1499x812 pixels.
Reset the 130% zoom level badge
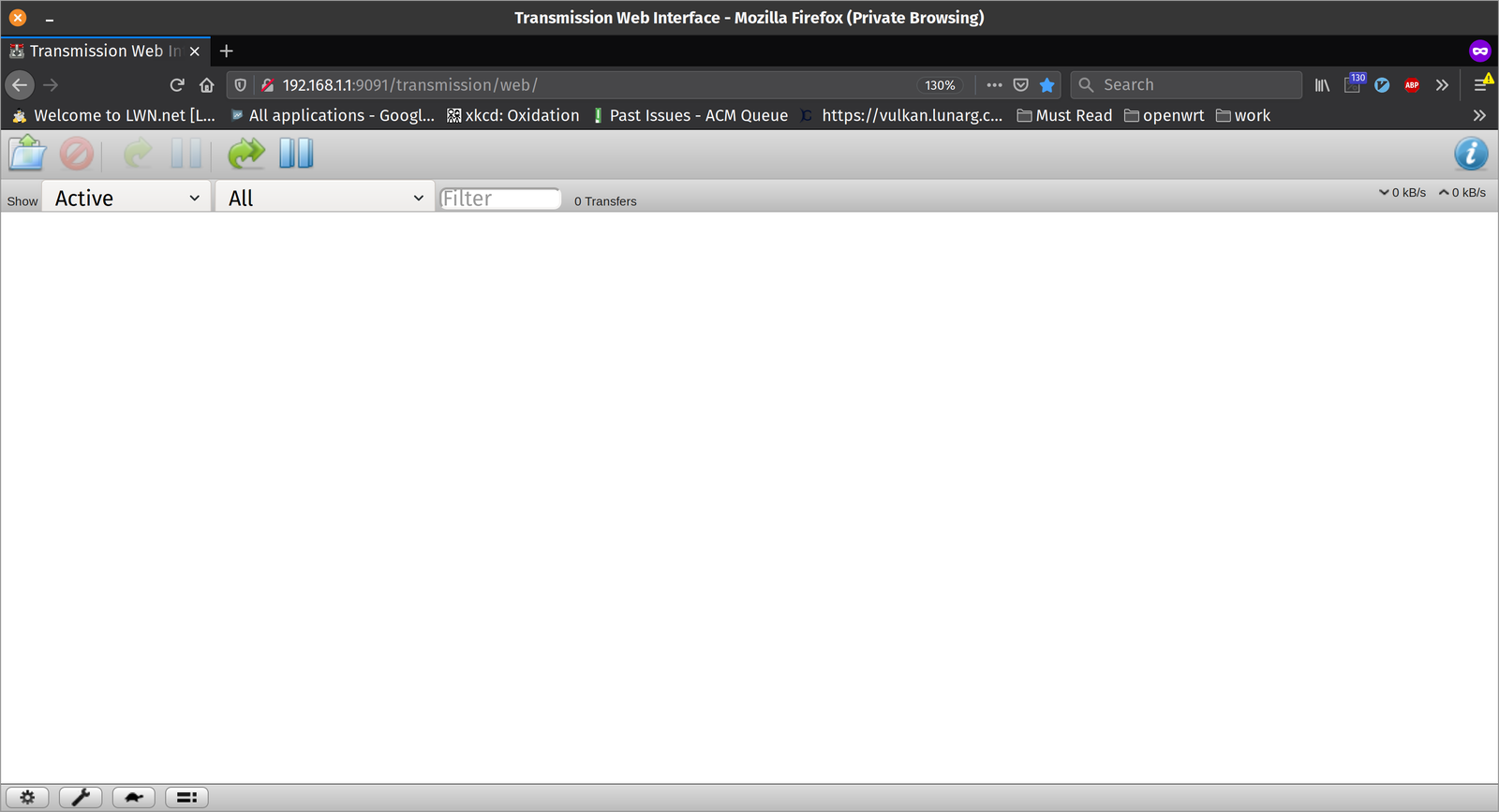940,85
